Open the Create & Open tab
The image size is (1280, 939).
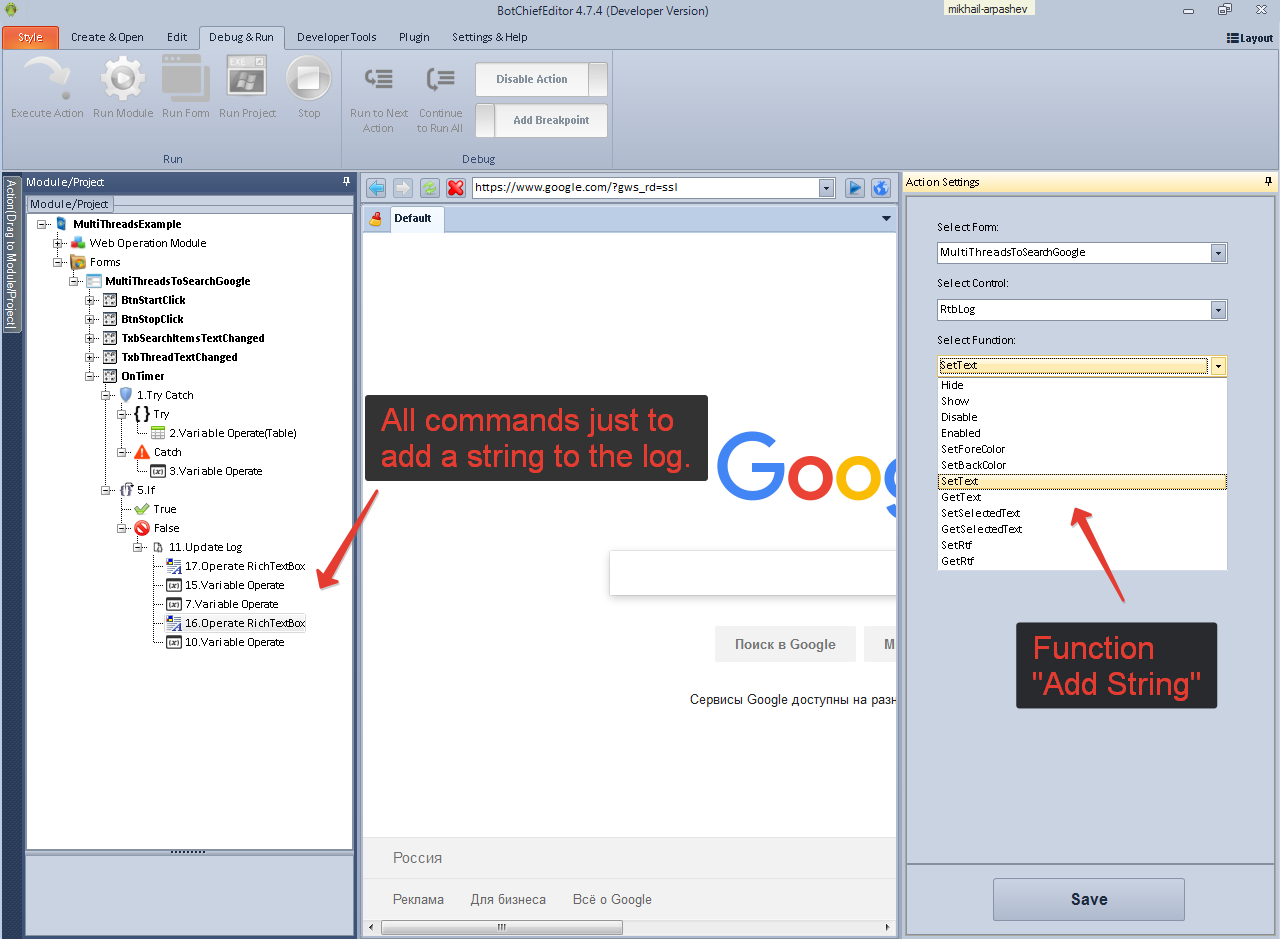pos(107,38)
